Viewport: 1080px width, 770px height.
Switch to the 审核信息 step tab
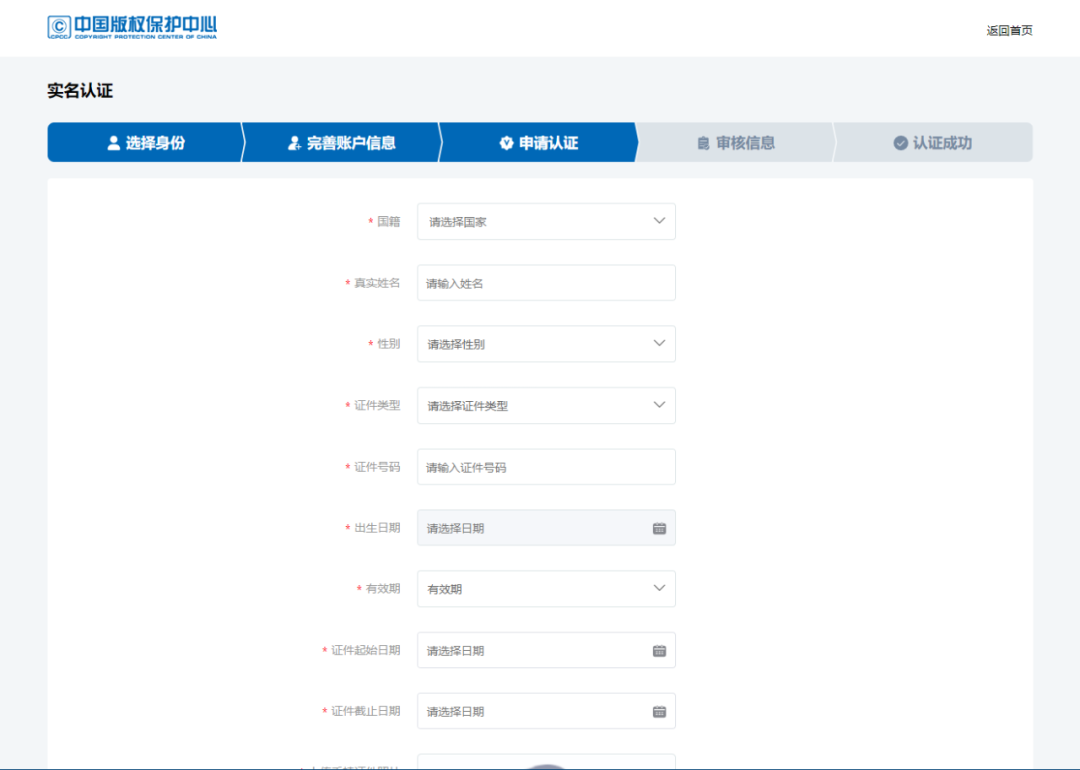(x=736, y=142)
